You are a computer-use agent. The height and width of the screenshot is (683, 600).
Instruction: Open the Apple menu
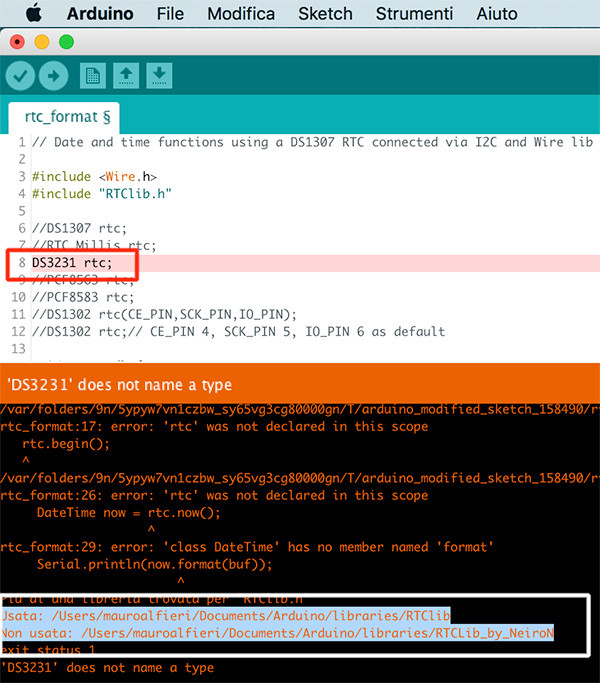[33, 13]
